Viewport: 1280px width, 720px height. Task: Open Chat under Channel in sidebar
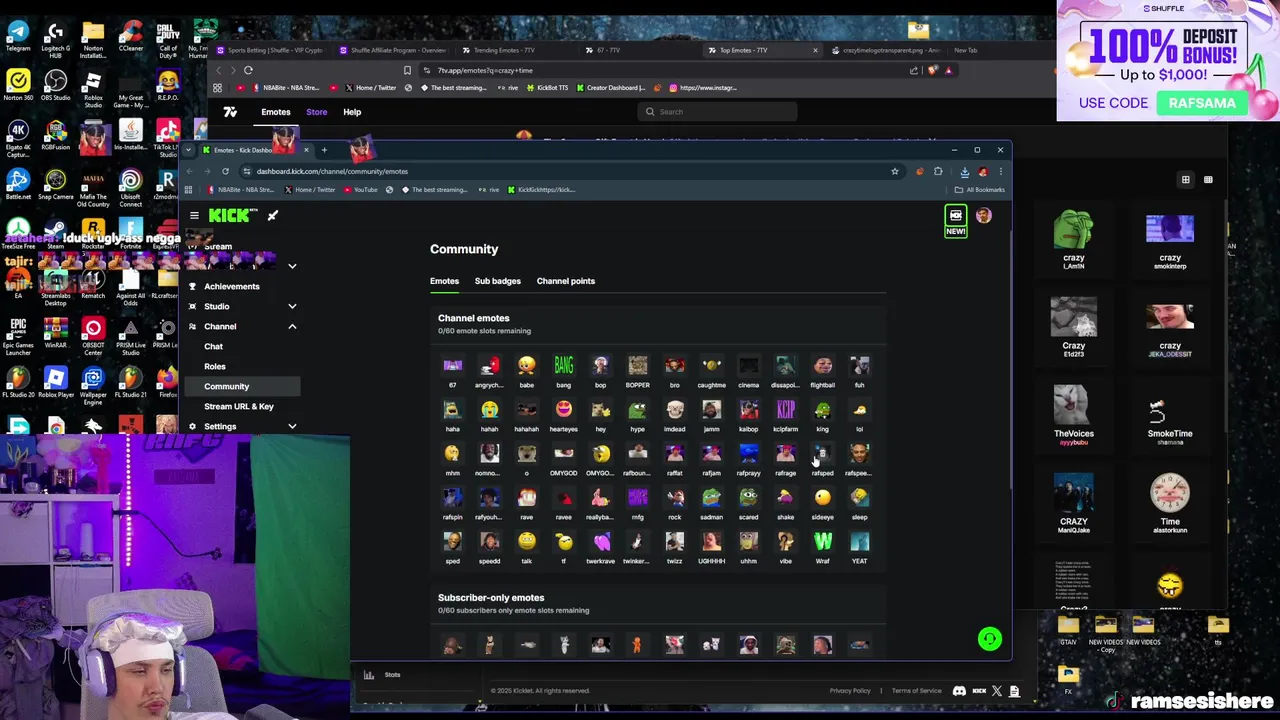(213, 346)
